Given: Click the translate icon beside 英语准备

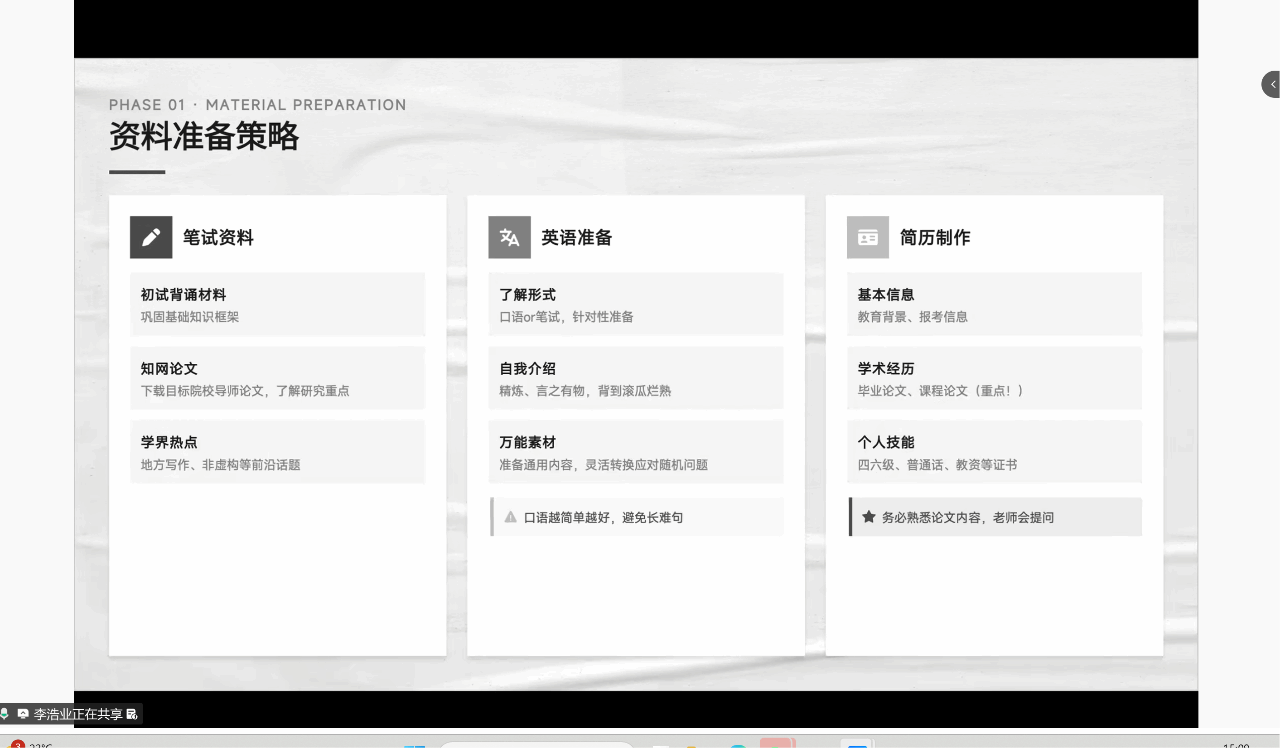Looking at the screenshot, I should (509, 237).
